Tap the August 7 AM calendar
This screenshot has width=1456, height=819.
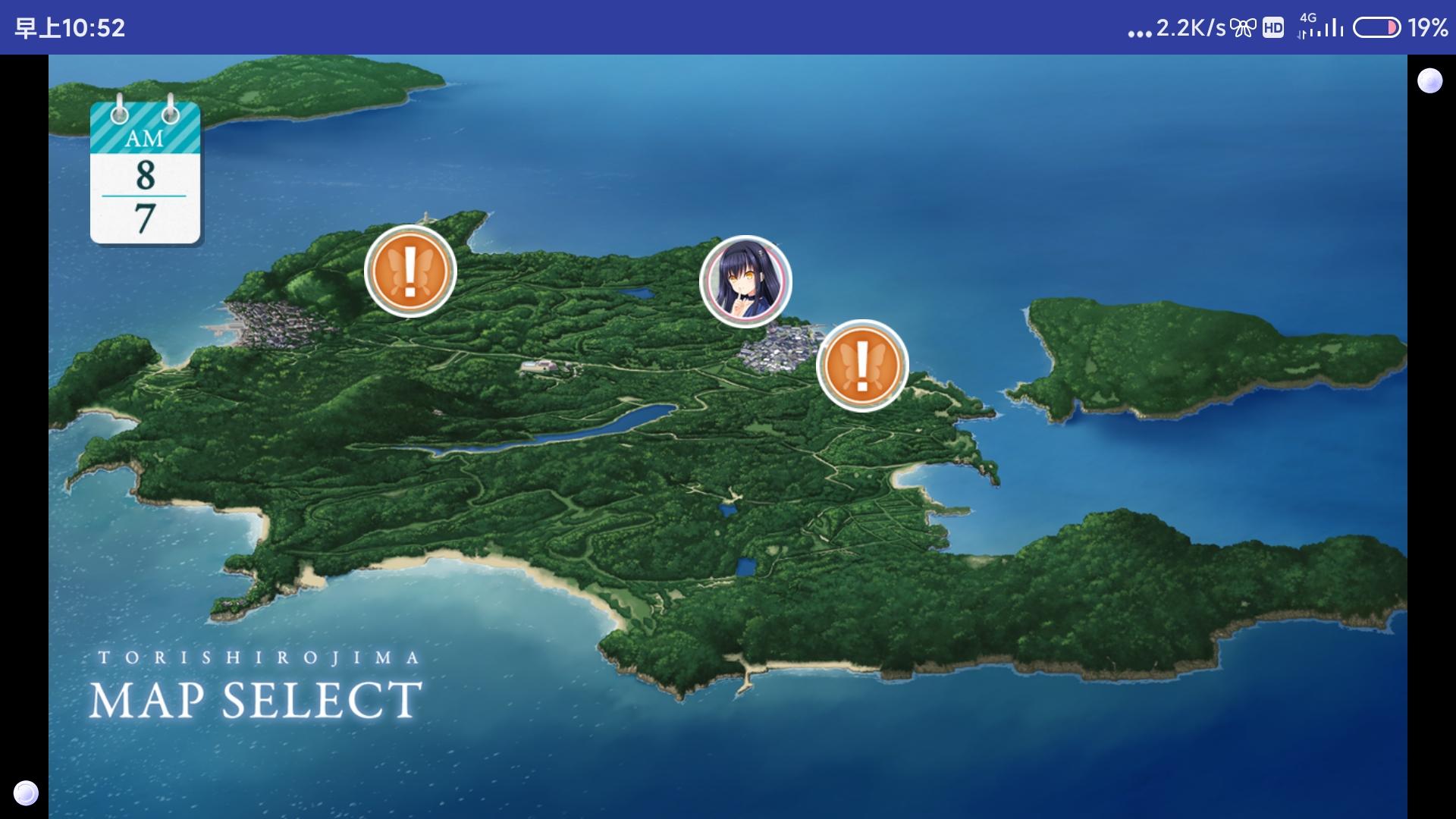145,171
